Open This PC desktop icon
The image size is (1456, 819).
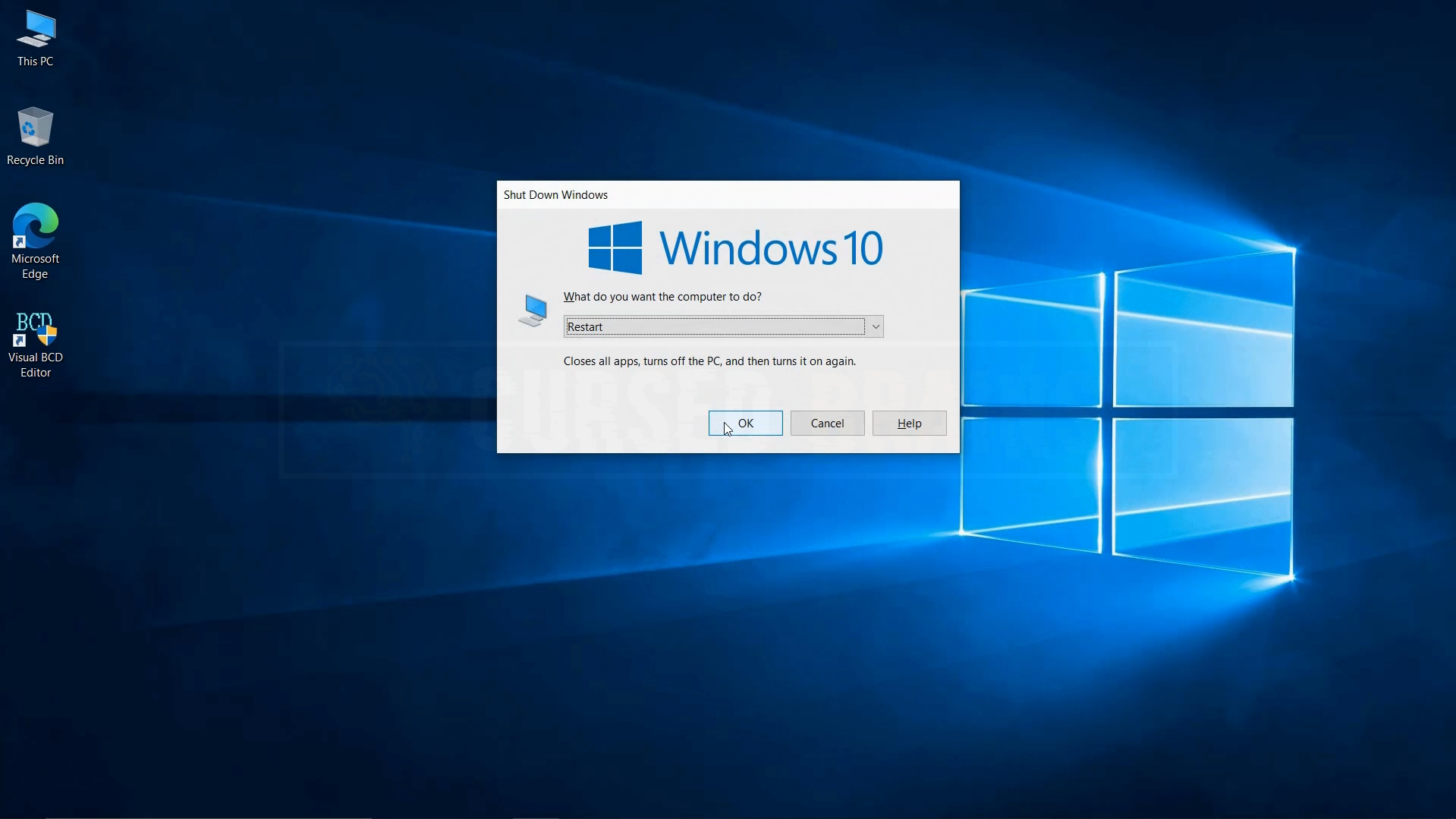(36, 39)
